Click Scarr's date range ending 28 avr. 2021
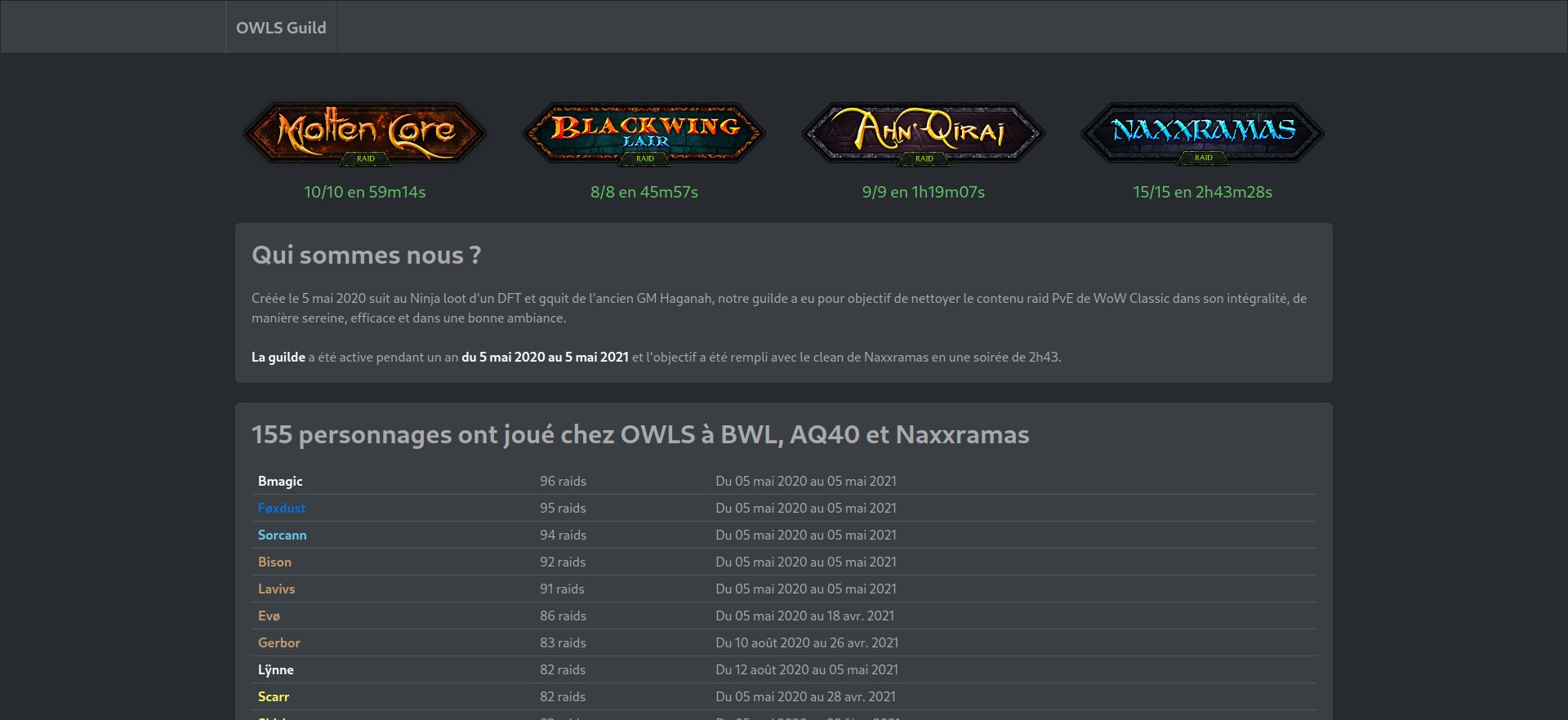The height and width of the screenshot is (720, 1568). click(806, 696)
